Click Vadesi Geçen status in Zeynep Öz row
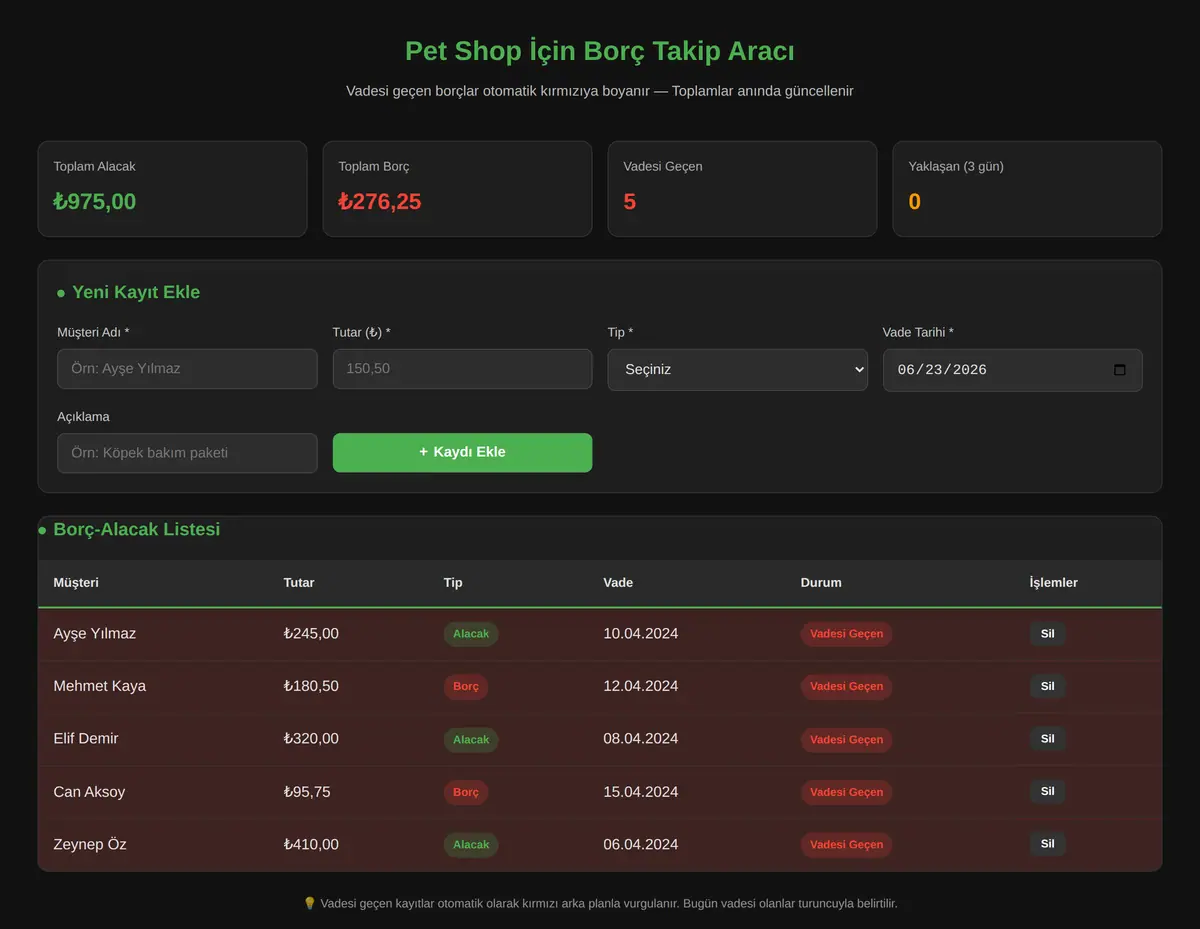The image size is (1200, 929). 847,845
